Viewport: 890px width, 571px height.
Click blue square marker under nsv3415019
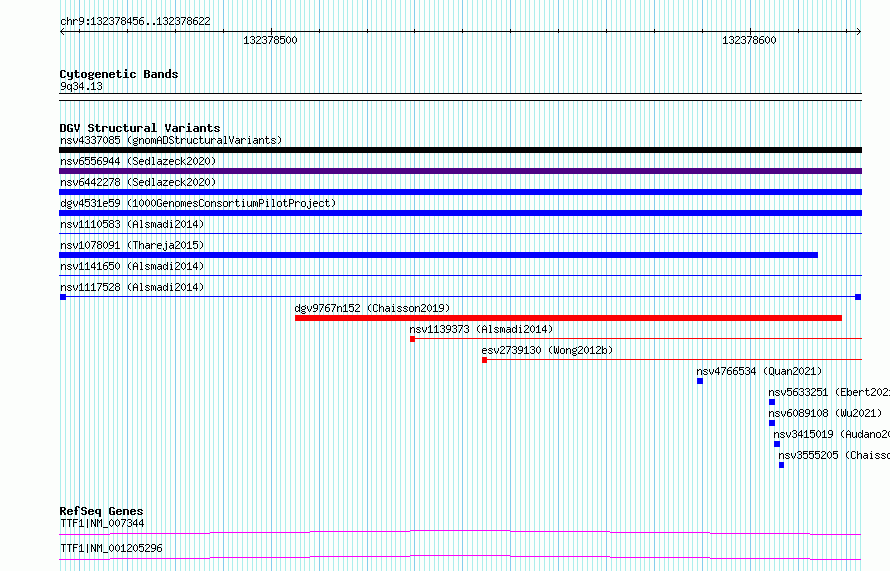[x=777, y=444]
